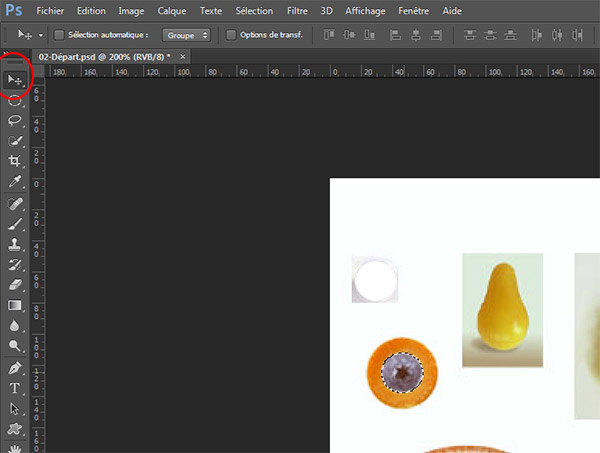Select the Brush tool
The height and width of the screenshot is (453, 600).
pyautogui.click(x=15, y=224)
